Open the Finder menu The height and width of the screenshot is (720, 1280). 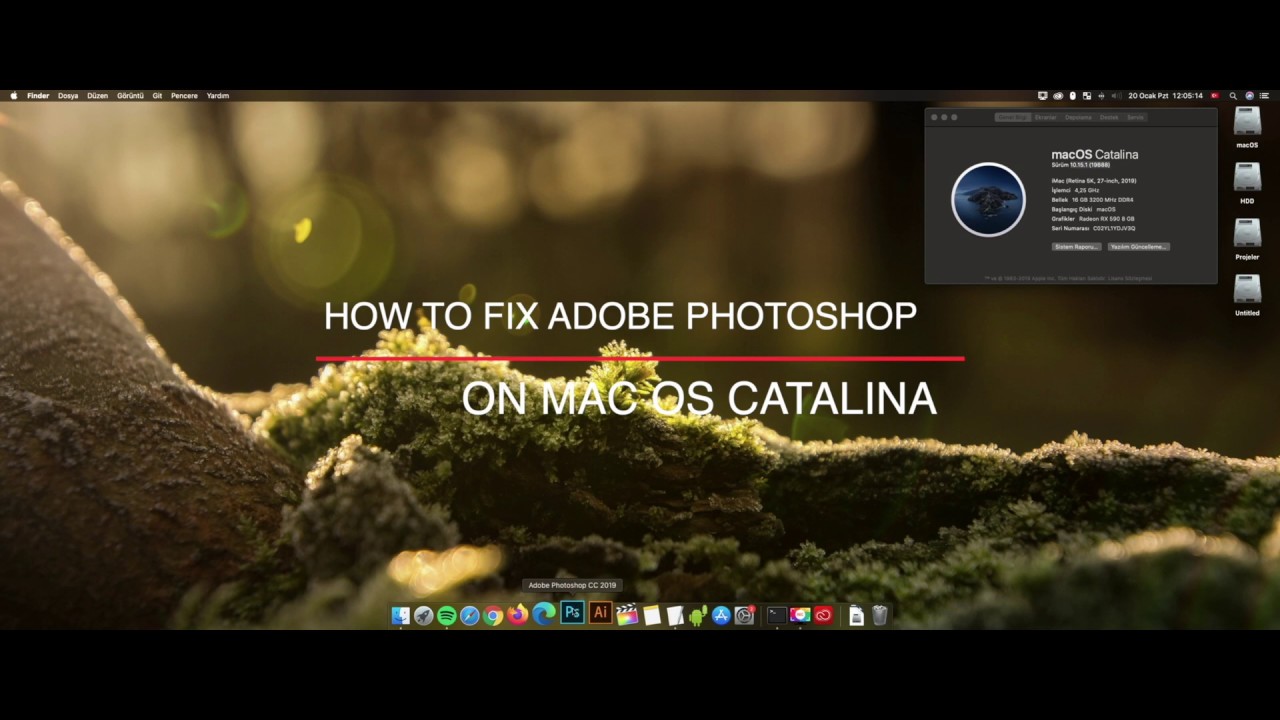pyautogui.click(x=38, y=96)
